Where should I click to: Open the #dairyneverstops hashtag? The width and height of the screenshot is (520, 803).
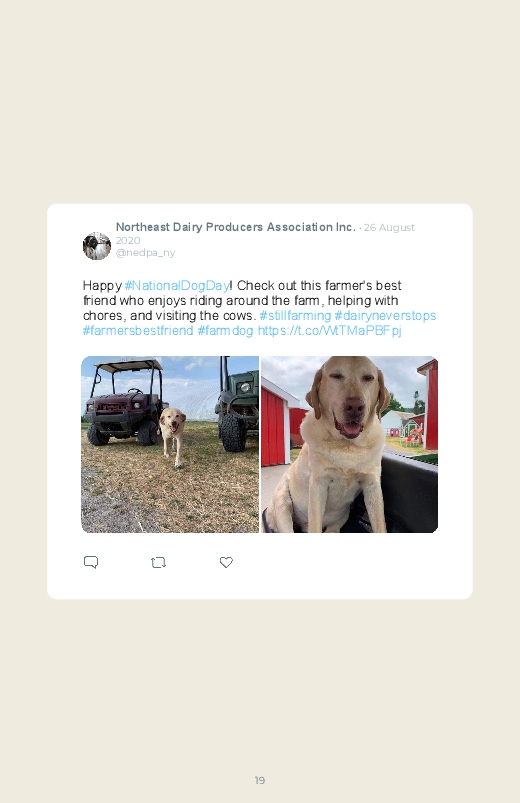(385, 315)
